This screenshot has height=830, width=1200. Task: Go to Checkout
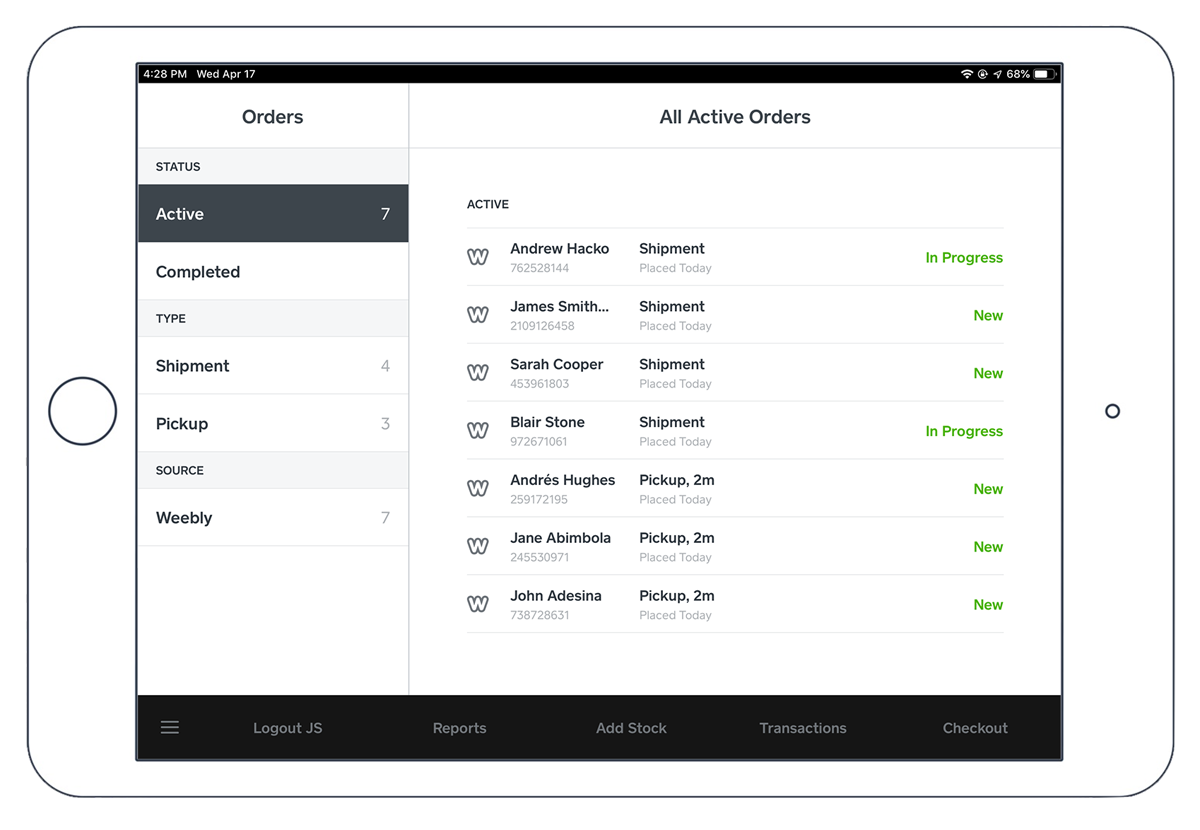tap(975, 728)
